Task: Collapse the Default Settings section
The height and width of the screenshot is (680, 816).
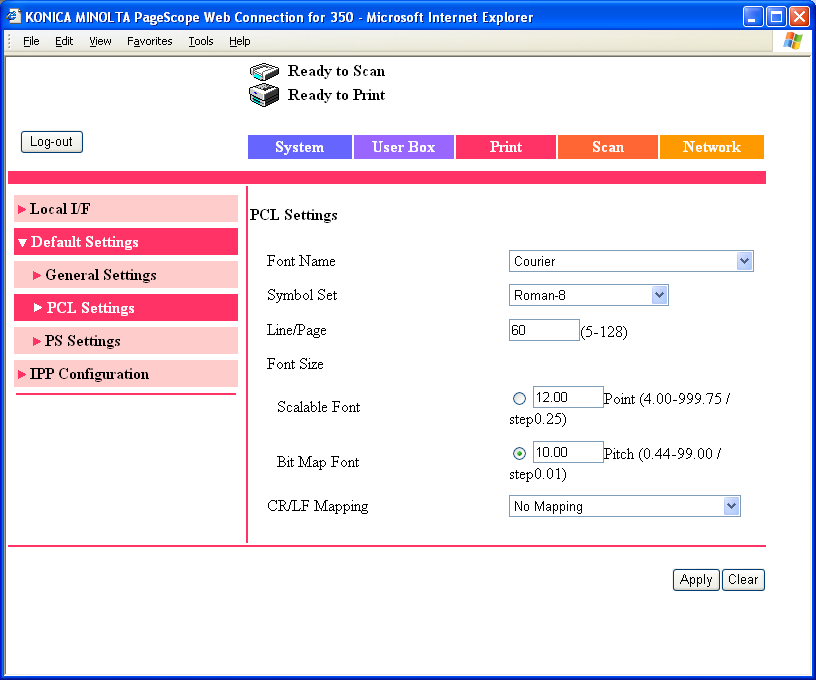Action: [126, 241]
